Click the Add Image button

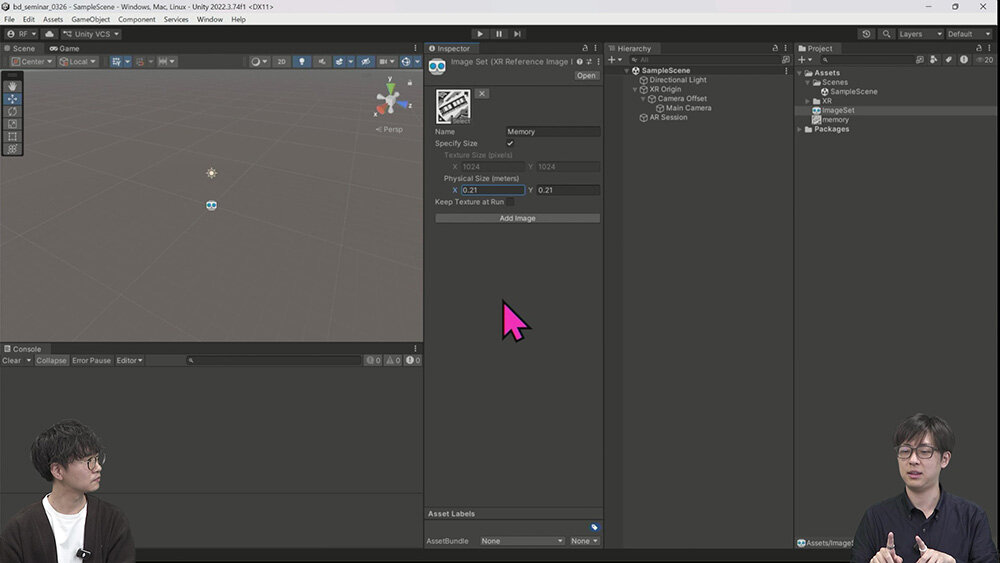coord(517,218)
